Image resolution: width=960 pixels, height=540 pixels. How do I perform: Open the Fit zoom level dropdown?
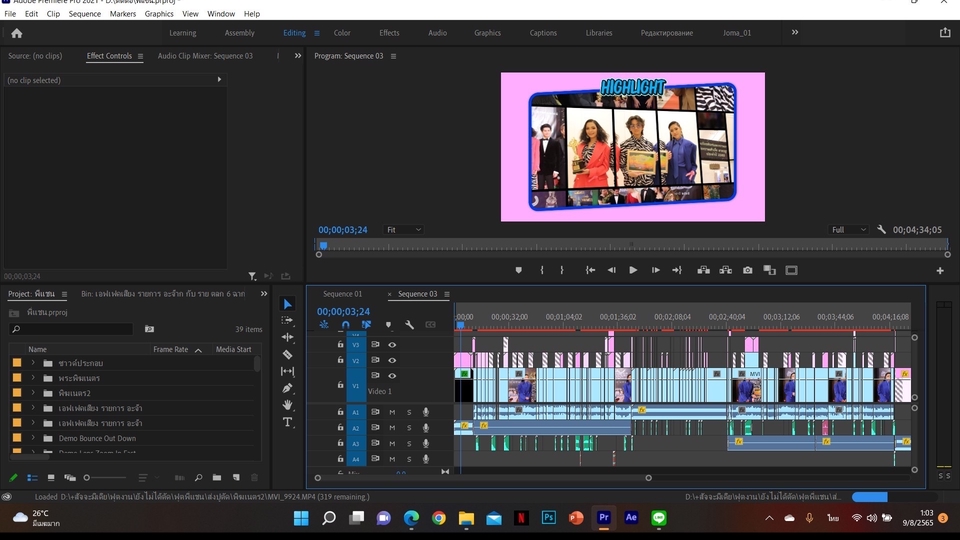pyautogui.click(x=403, y=230)
